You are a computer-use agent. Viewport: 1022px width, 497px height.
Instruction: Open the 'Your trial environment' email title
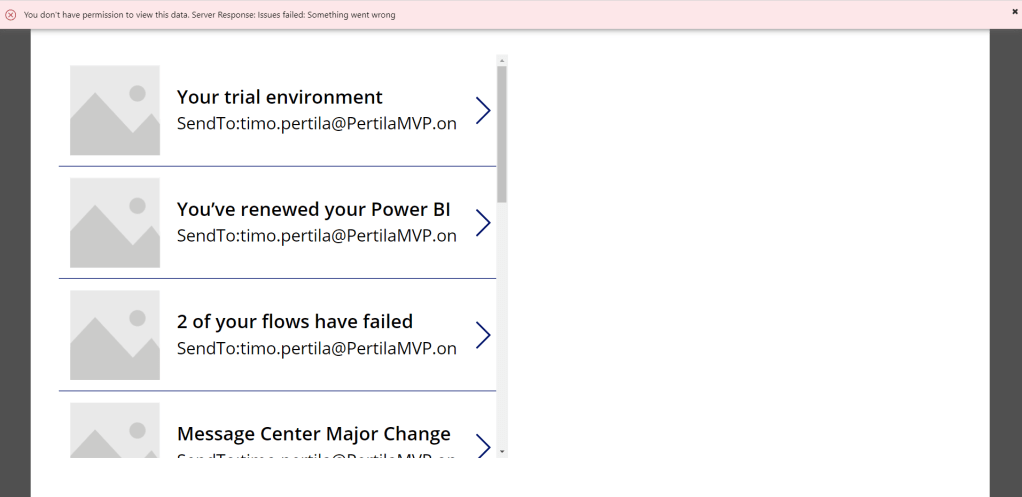(280, 97)
